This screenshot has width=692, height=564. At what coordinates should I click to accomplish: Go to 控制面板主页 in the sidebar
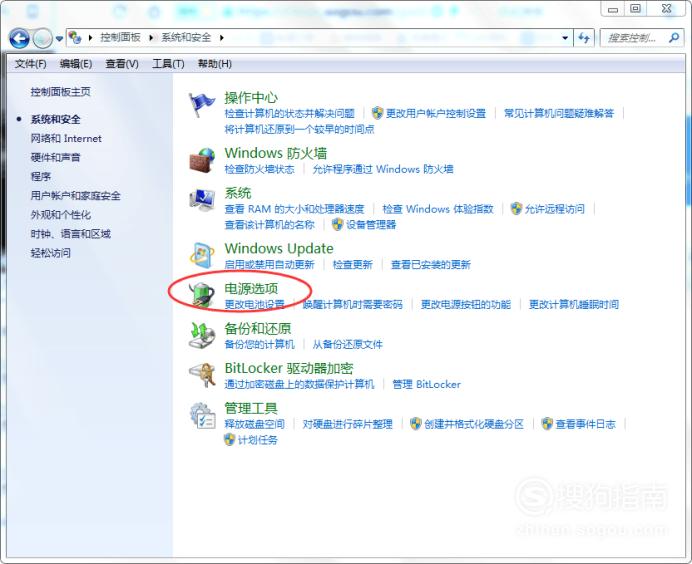pos(60,92)
